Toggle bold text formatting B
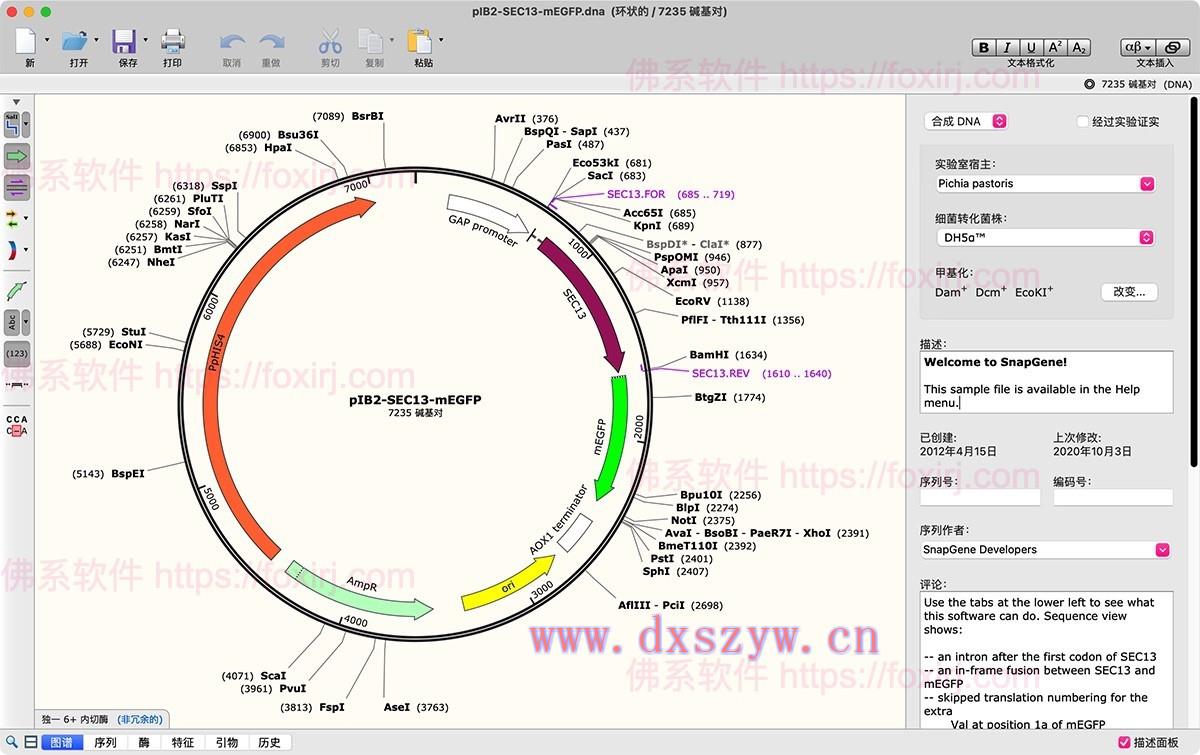The height and width of the screenshot is (755, 1200). coord(984,48)
